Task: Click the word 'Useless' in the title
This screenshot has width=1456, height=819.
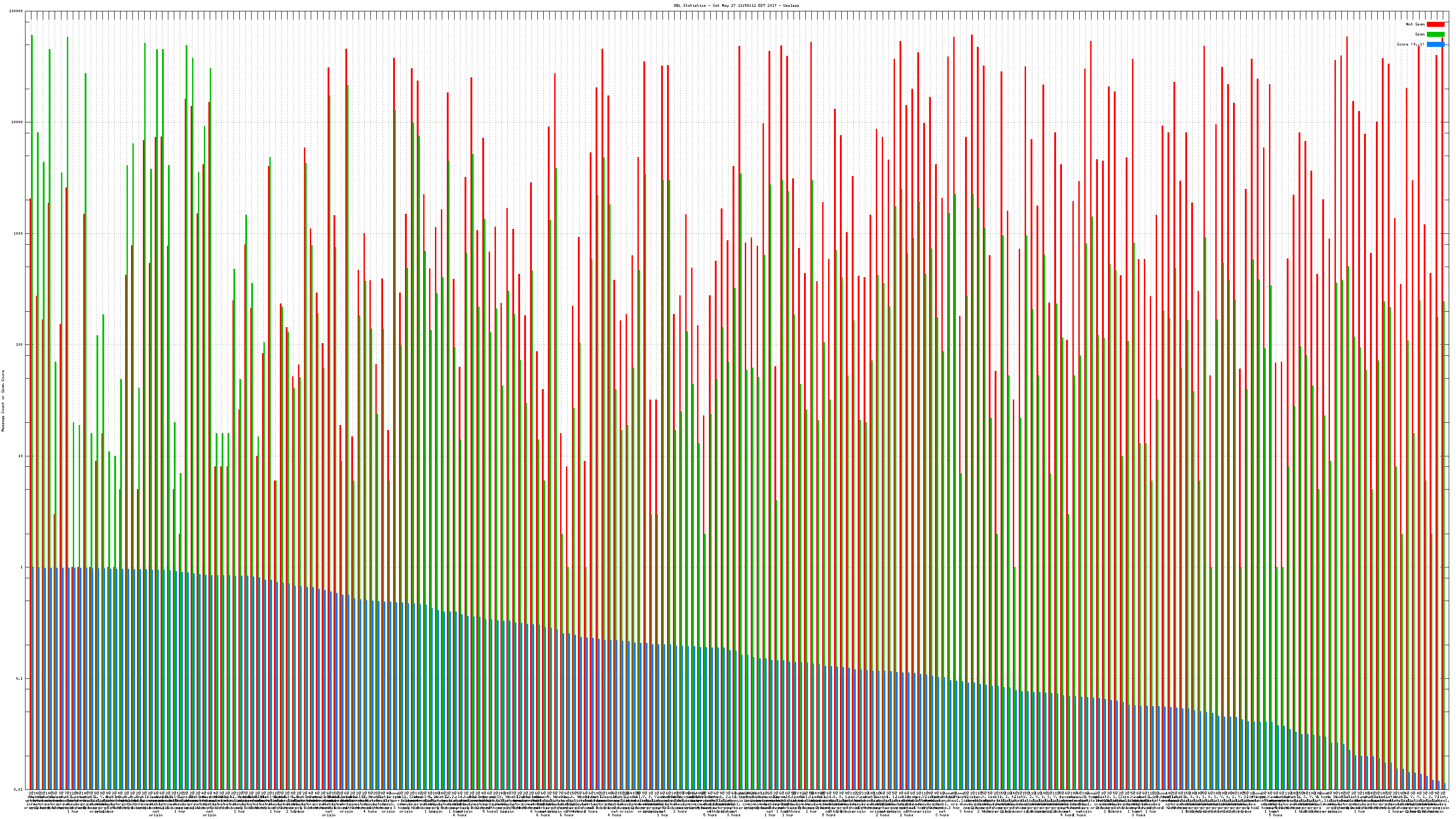Action: tap(791, 5)
